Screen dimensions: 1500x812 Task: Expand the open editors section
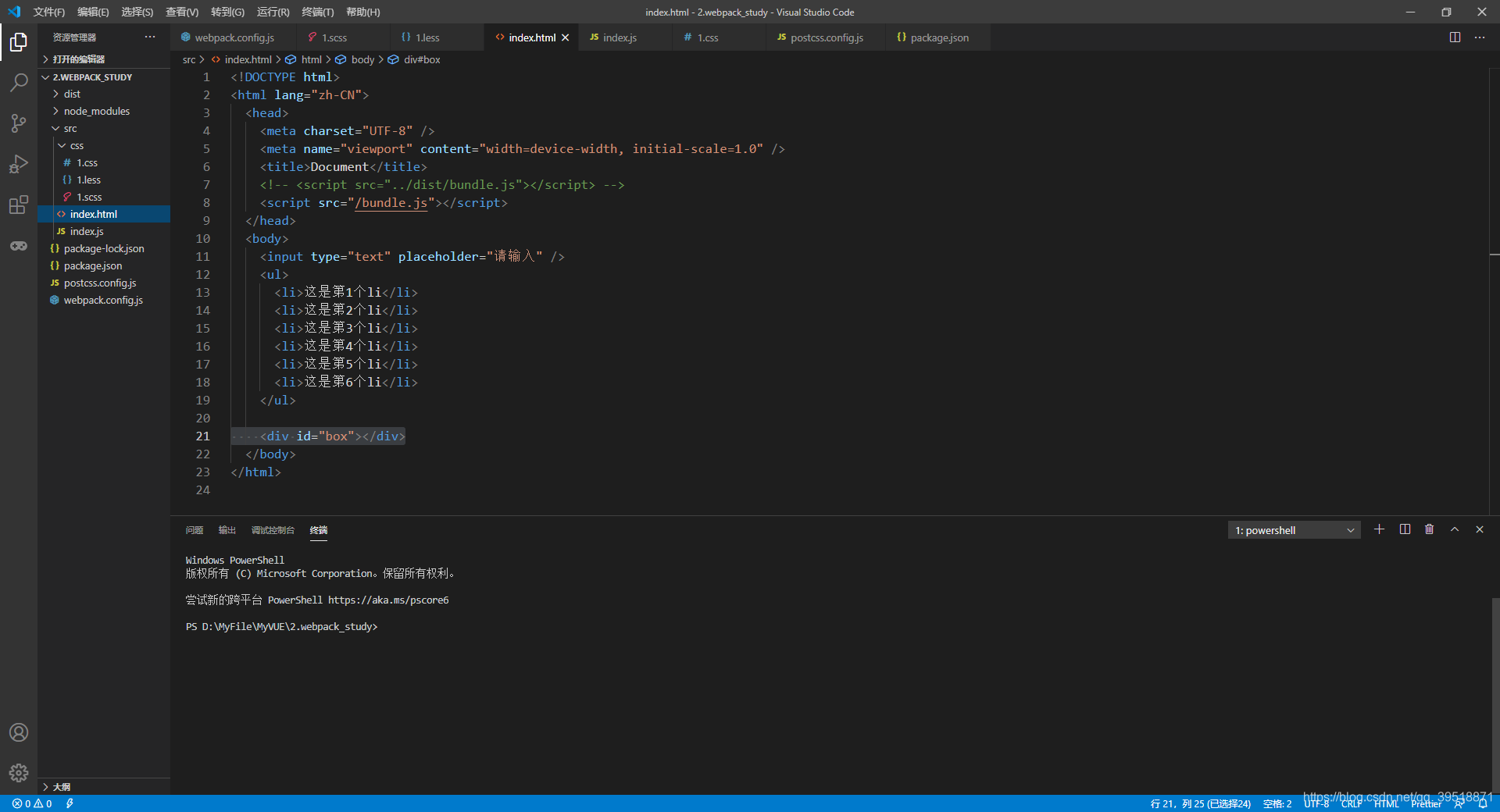pos(104,59)
